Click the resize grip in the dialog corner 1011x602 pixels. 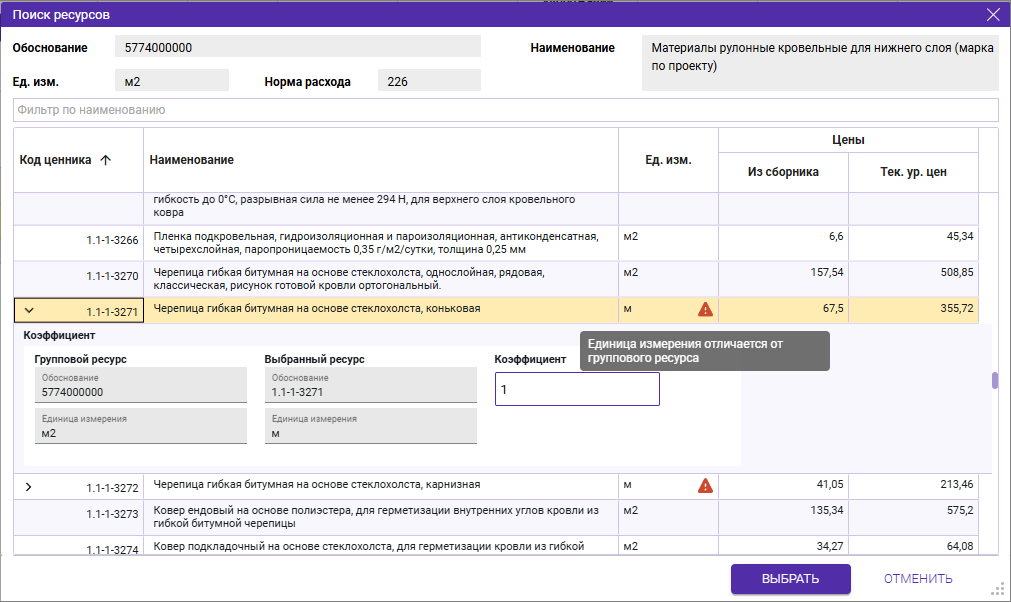(996, 588)
